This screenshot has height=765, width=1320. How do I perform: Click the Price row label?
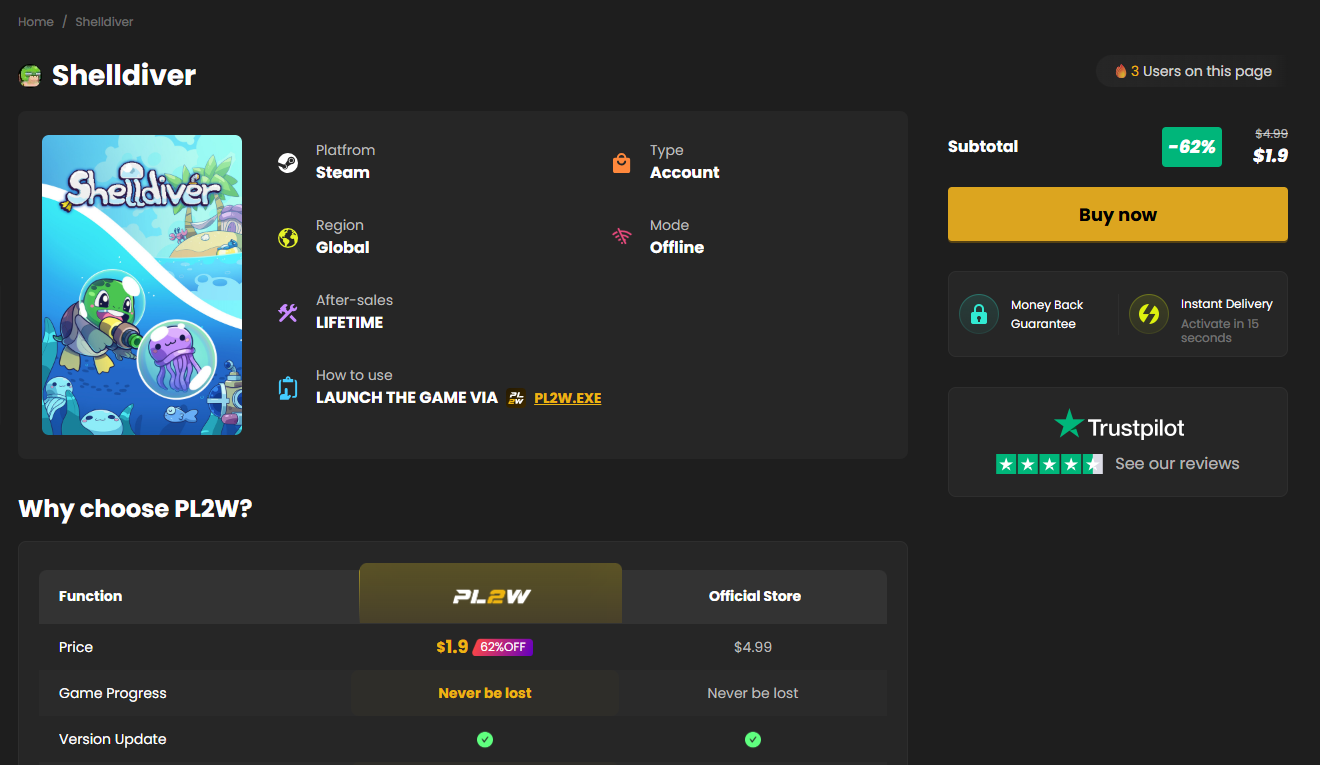click(x=76, y=647)
